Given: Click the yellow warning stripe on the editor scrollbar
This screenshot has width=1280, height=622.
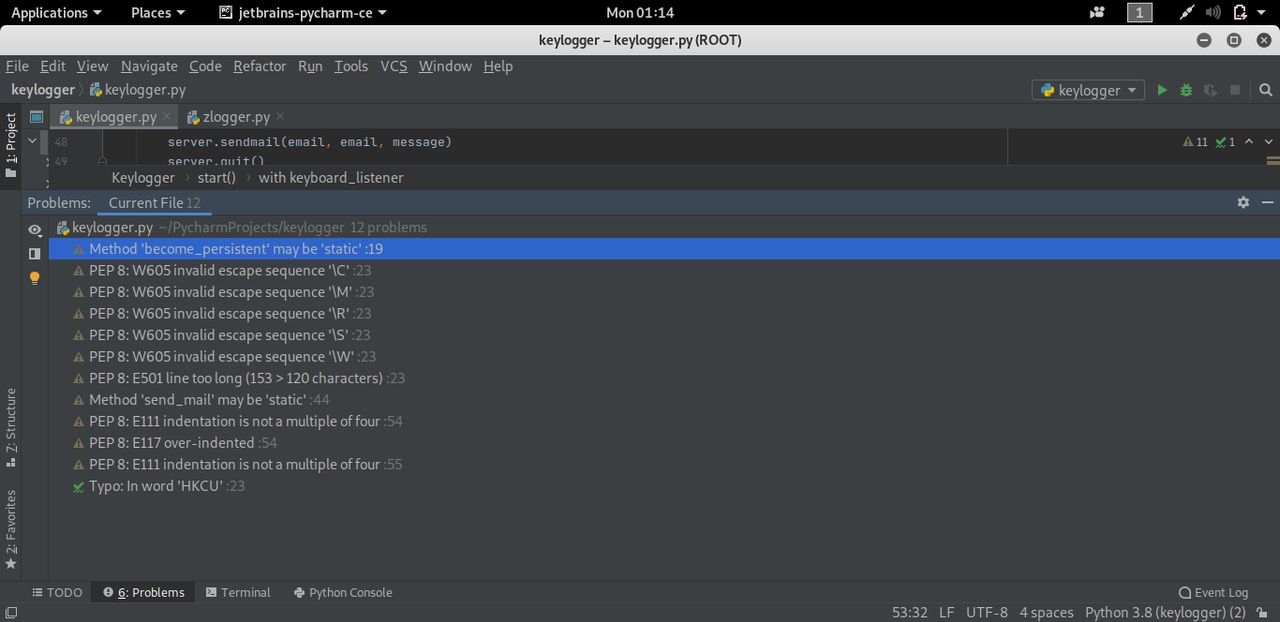Looking at the screenshot, I should tap(1273, 159).
